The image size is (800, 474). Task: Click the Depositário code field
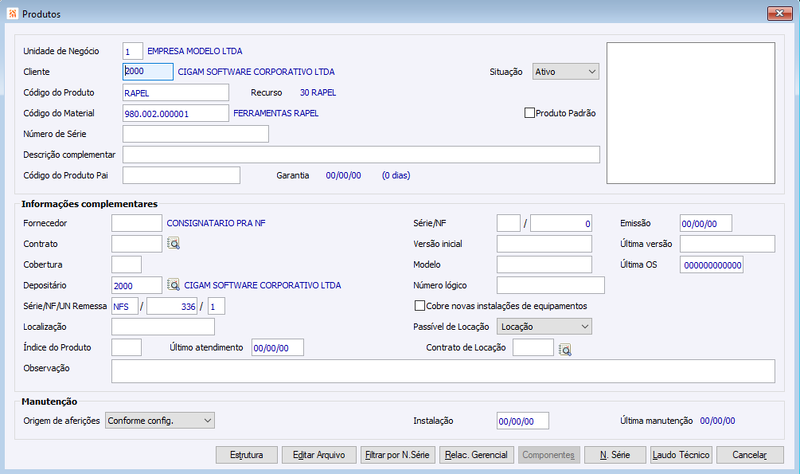pyautogui.click(x=137, y=285)
